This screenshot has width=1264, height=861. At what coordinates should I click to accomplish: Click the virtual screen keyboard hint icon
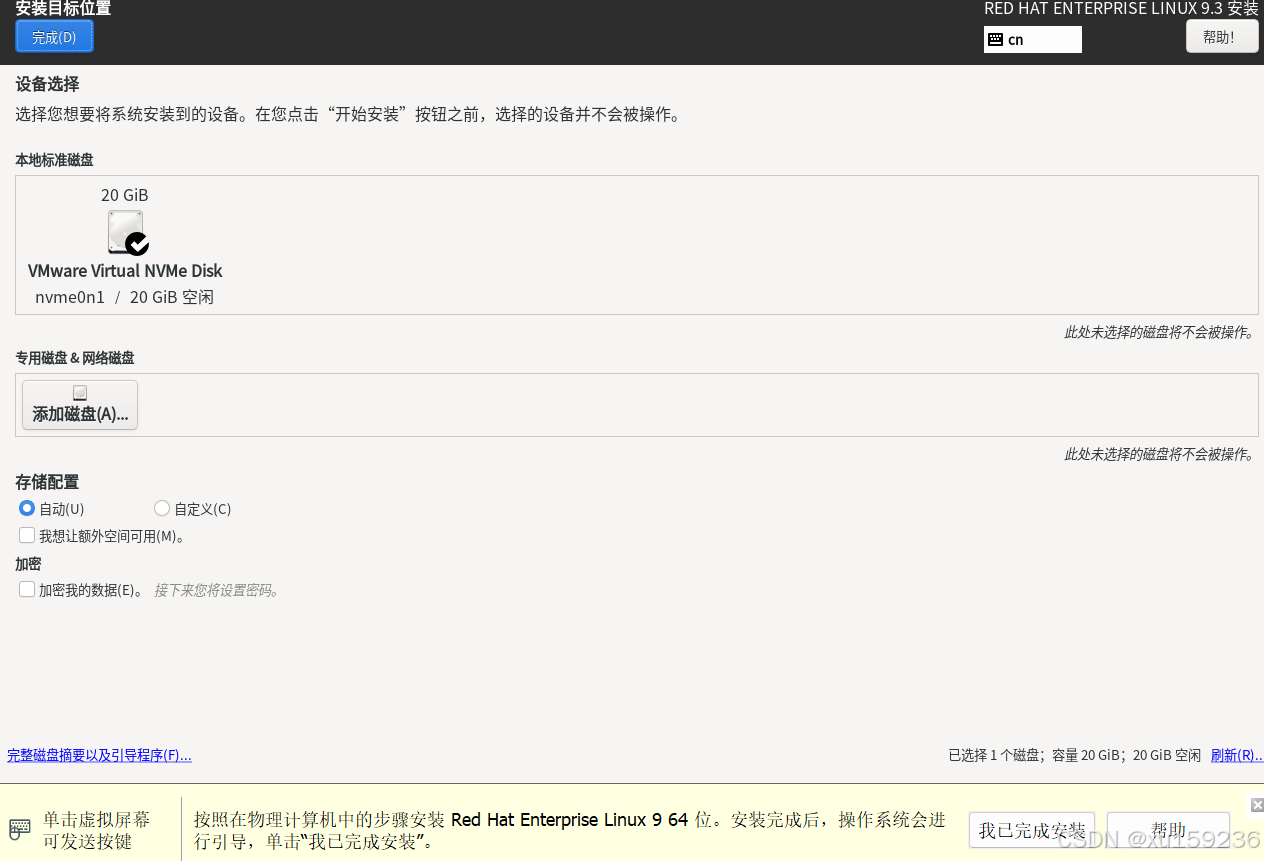[20, 829]
